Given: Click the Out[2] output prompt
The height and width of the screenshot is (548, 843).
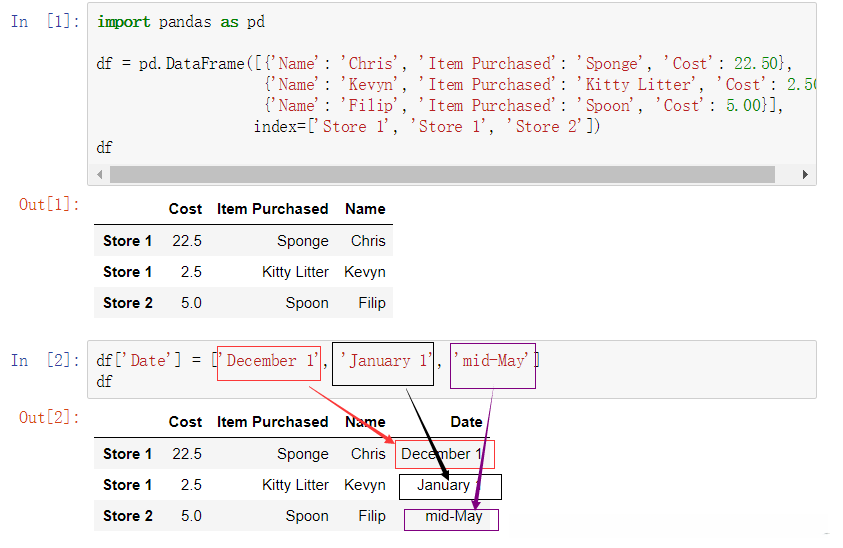Looking at the screenshot, I should click(47, 418).
